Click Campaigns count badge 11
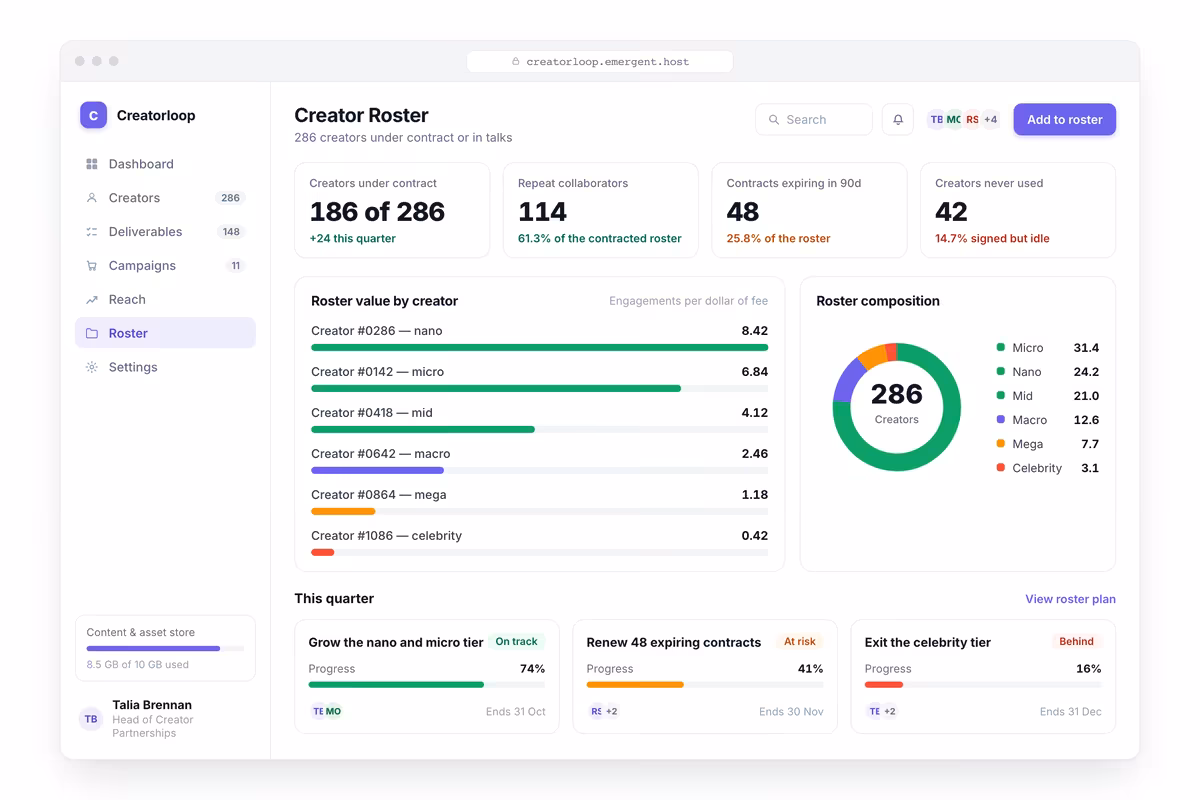The image size is (1200, 800). point(236,266)
